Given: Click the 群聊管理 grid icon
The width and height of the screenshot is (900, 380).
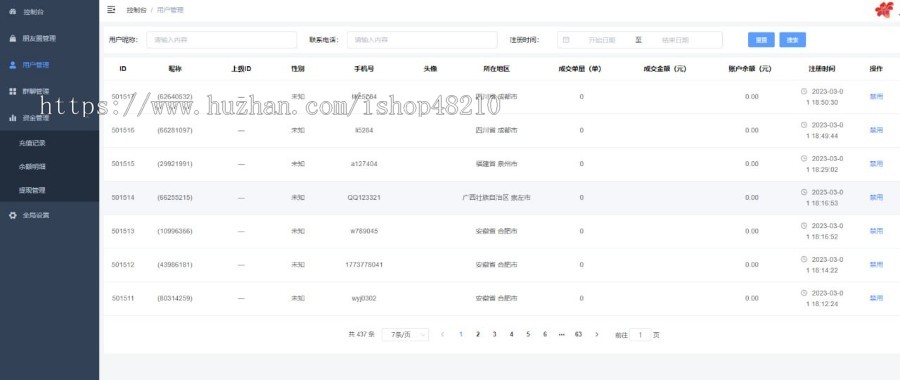Looking at the screenshot, I should point(13,91).
